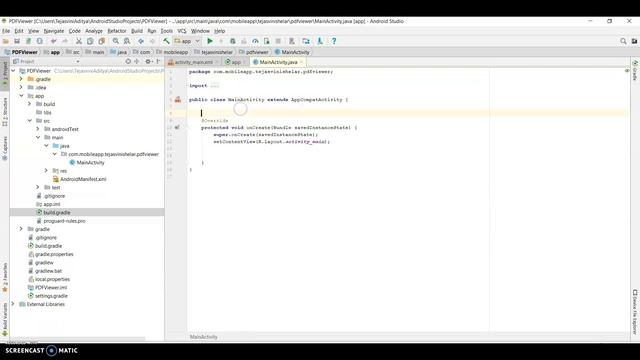The image size is (640, 360).
Task: Click the Redo arrow icon
Action: pos(65,41)
